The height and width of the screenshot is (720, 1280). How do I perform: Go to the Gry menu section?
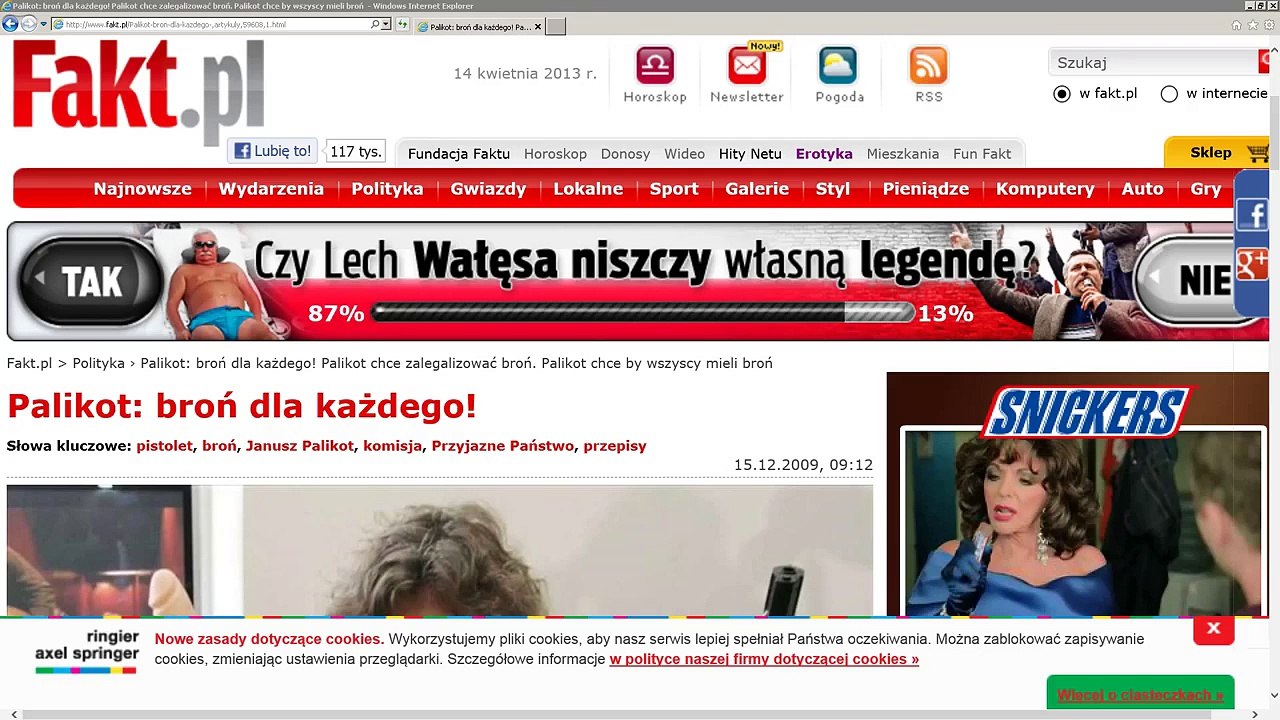click(x=1206, y=189)
